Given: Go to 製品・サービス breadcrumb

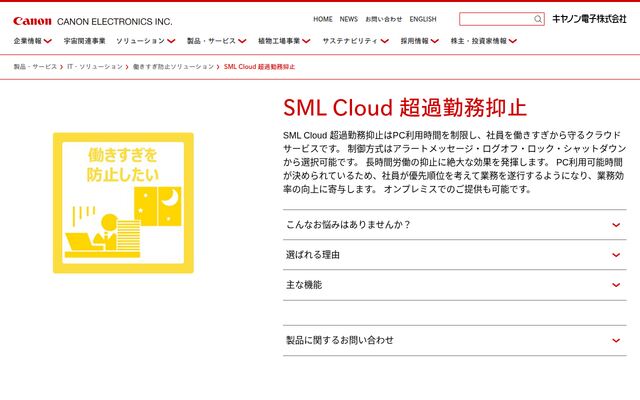Looking at the screenshot, I should pos(35,67).
